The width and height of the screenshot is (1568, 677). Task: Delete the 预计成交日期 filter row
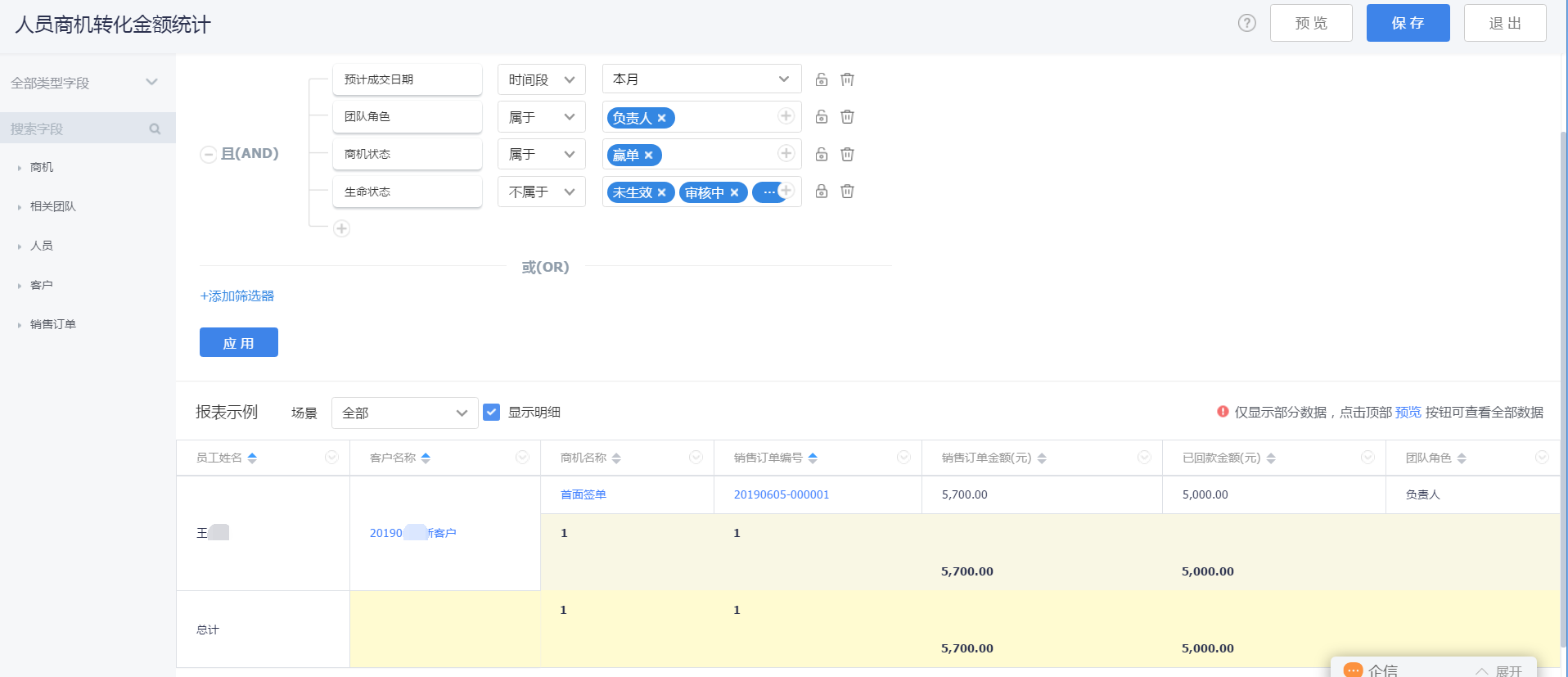tap(848, 79)
